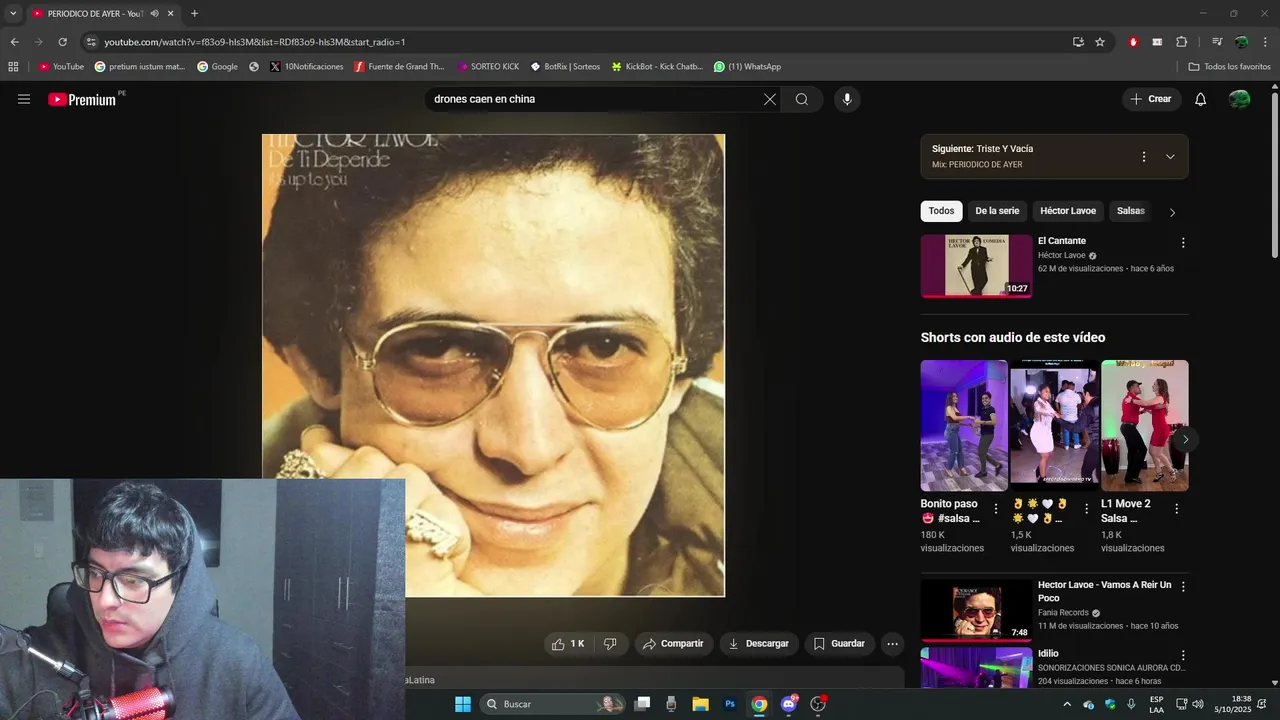Screen dimensions: 1280x720
Task: Show next Shorts with arrow
Action: 1185,440
